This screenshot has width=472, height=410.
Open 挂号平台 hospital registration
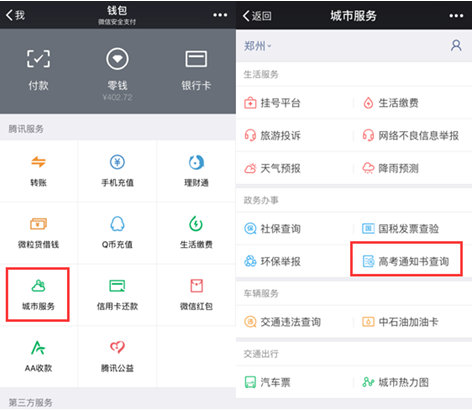[x=295, y=103]
